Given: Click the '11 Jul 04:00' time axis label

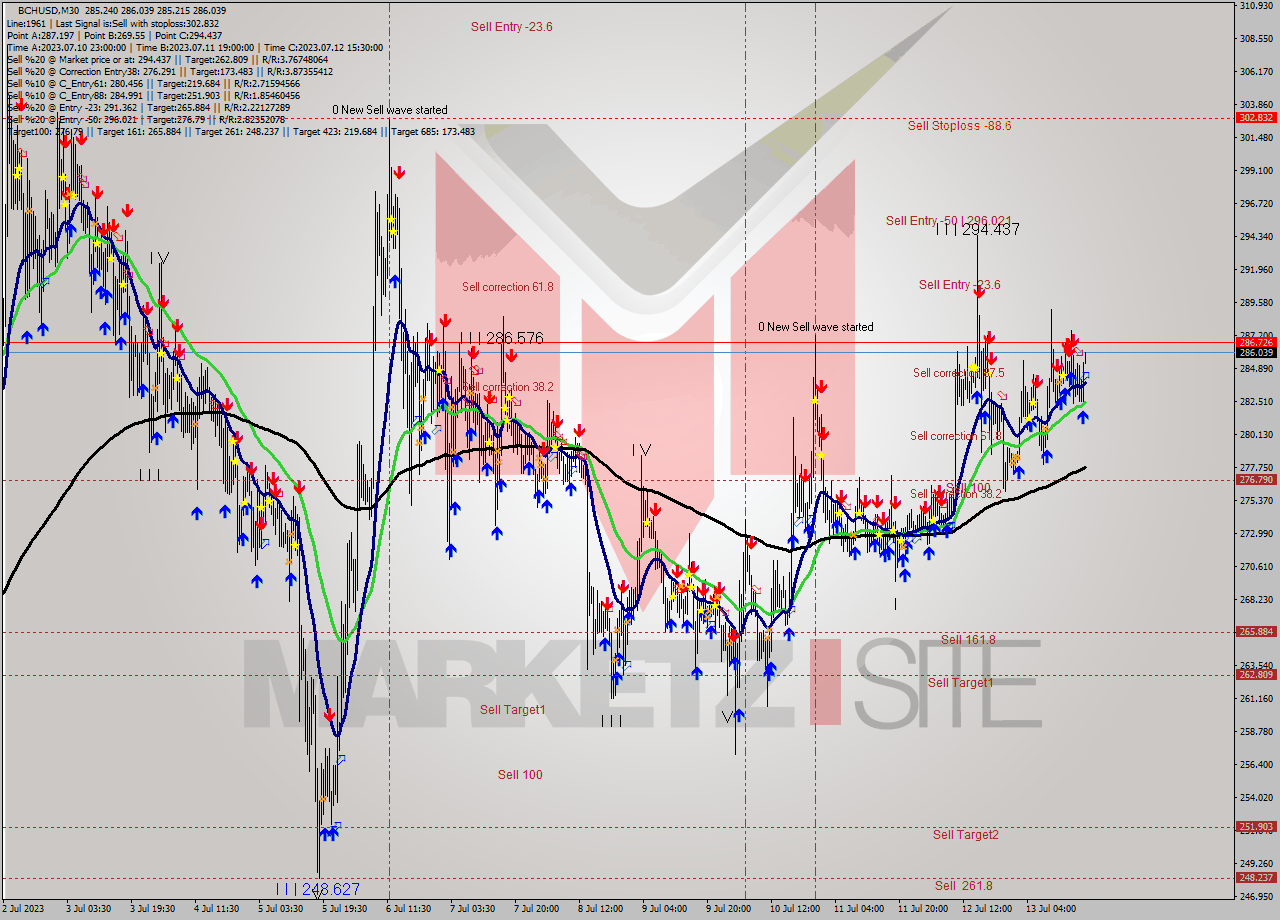Looking at the screenshot, I should (x=859, y=909).
